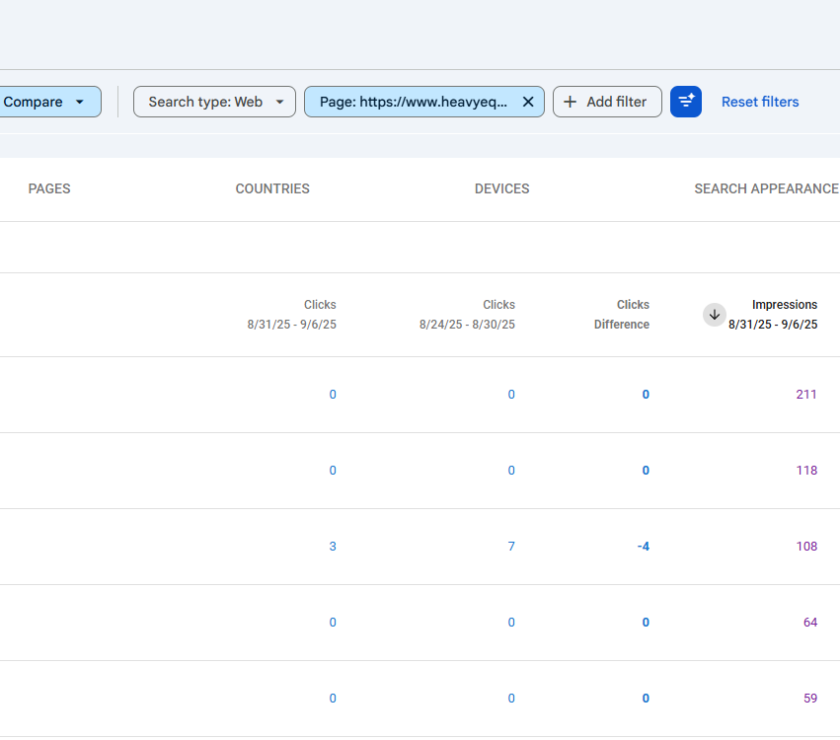Open the Search type: Web dropdown
Viewport: 840px width, 740px height.
214,102
